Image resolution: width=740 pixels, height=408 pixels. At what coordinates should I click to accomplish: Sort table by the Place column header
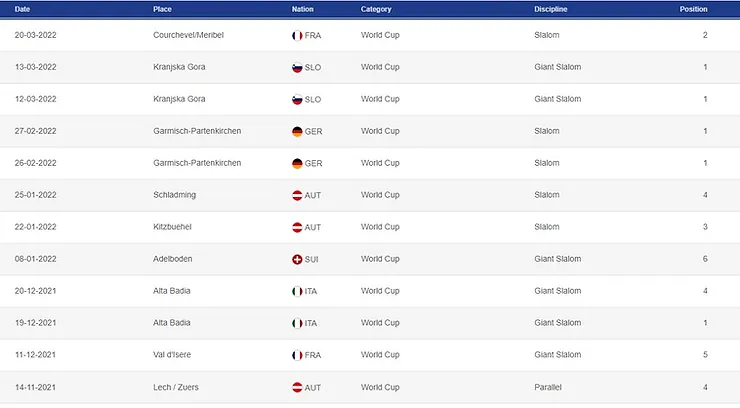tap(162, 9)
